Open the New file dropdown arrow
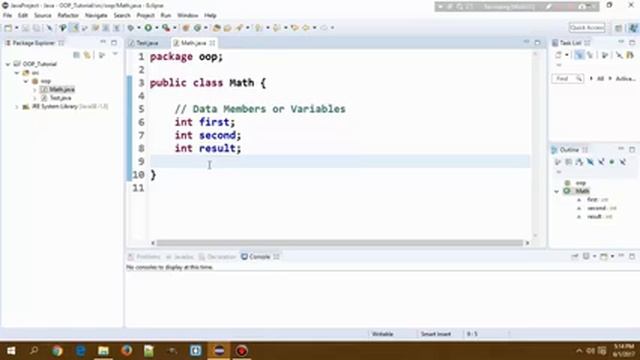 (x=16, y=28)
